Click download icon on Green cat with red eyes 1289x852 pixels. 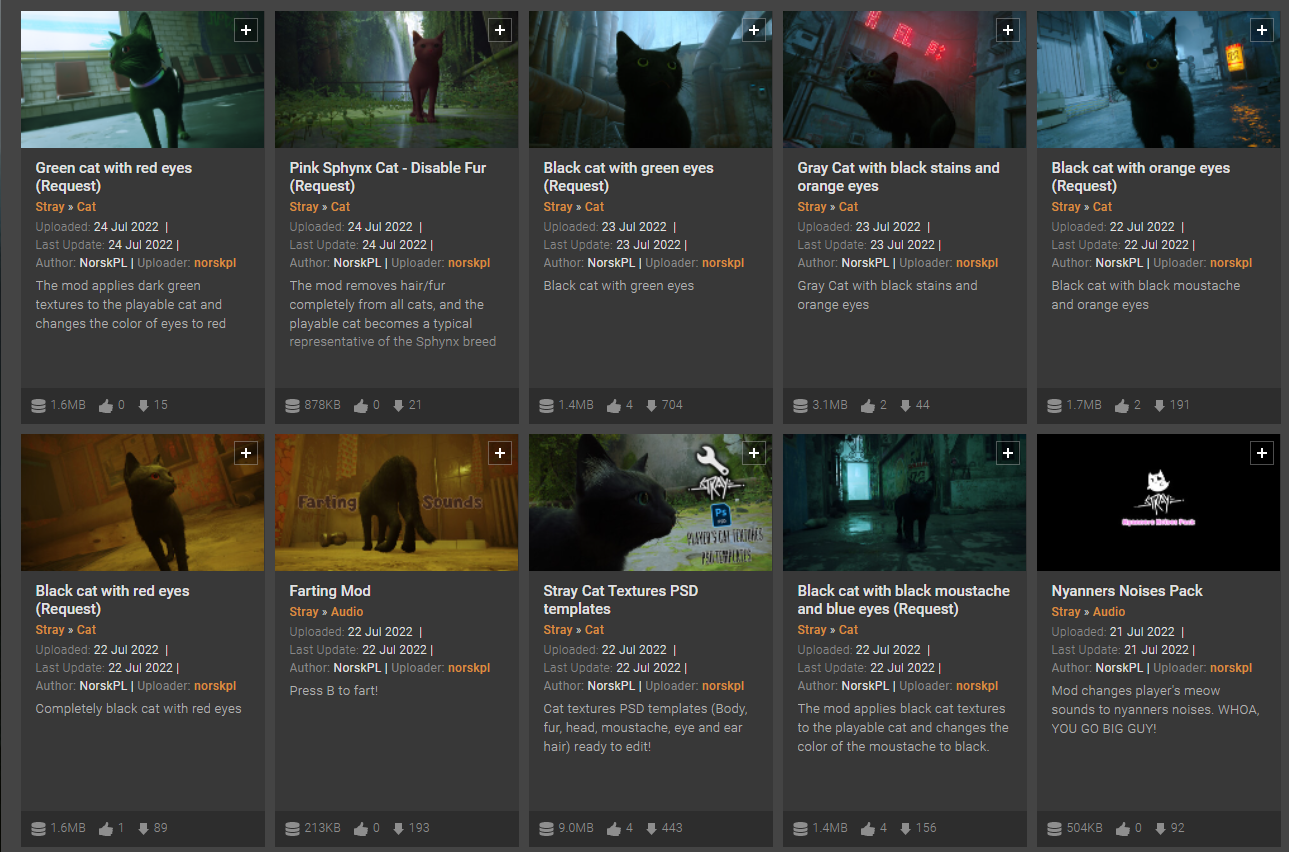143,406
